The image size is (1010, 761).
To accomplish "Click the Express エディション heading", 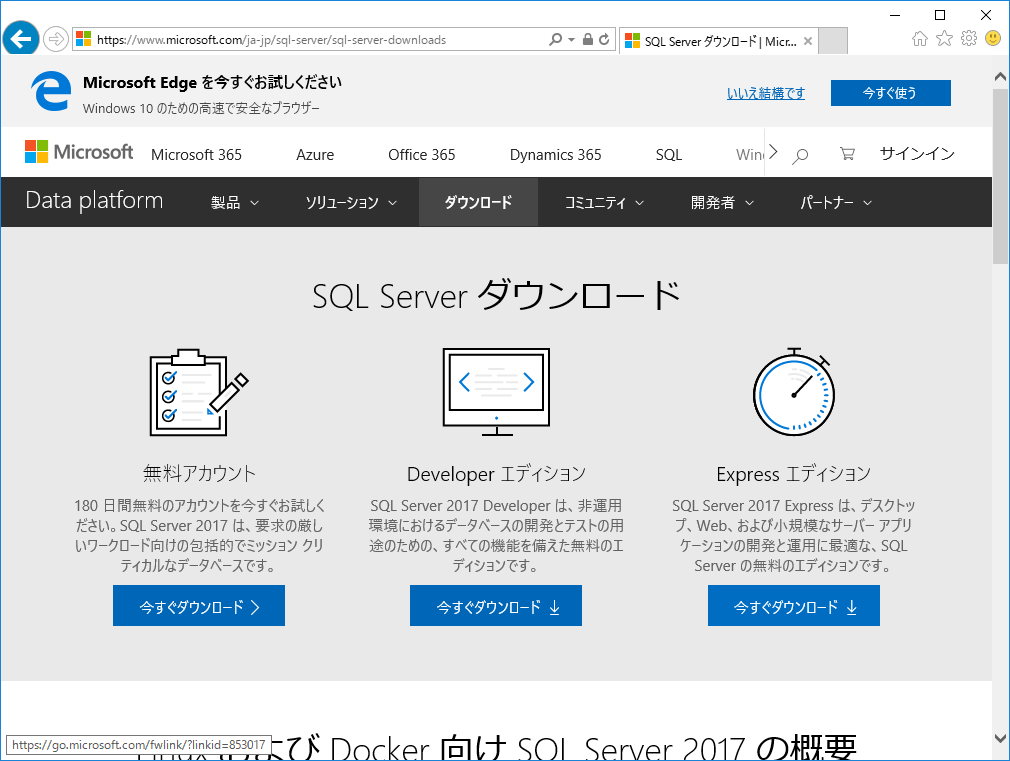I will 794,474.
